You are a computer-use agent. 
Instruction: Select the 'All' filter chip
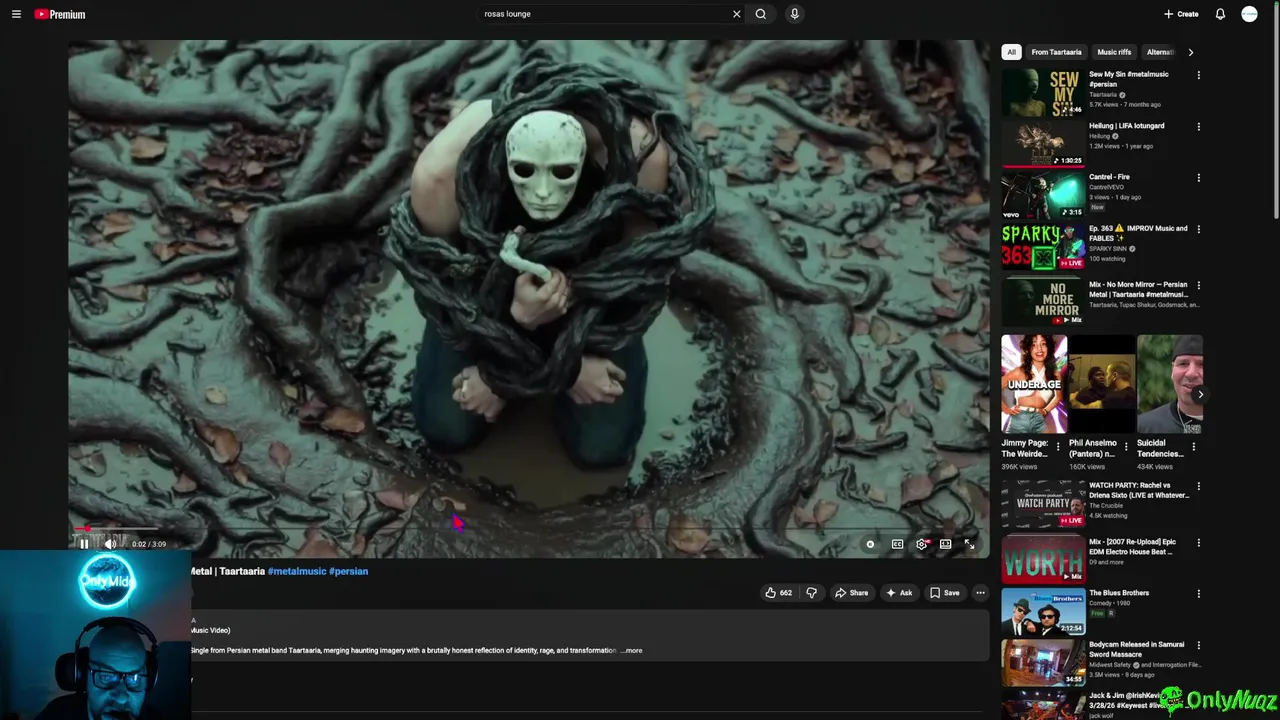[x=1011, y=52]
